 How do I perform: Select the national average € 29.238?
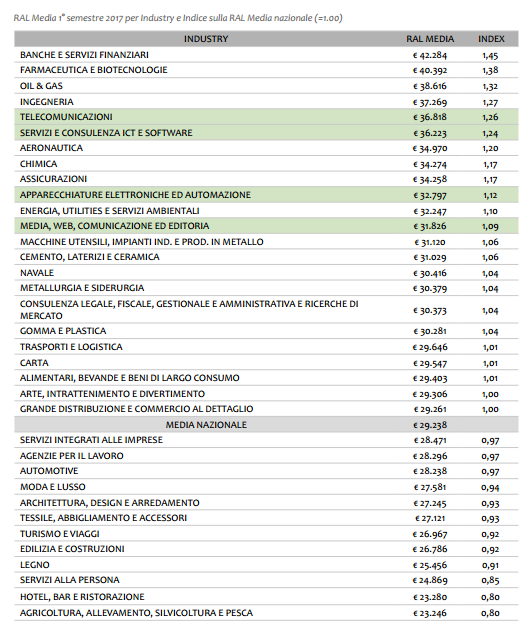click(430, 425)
